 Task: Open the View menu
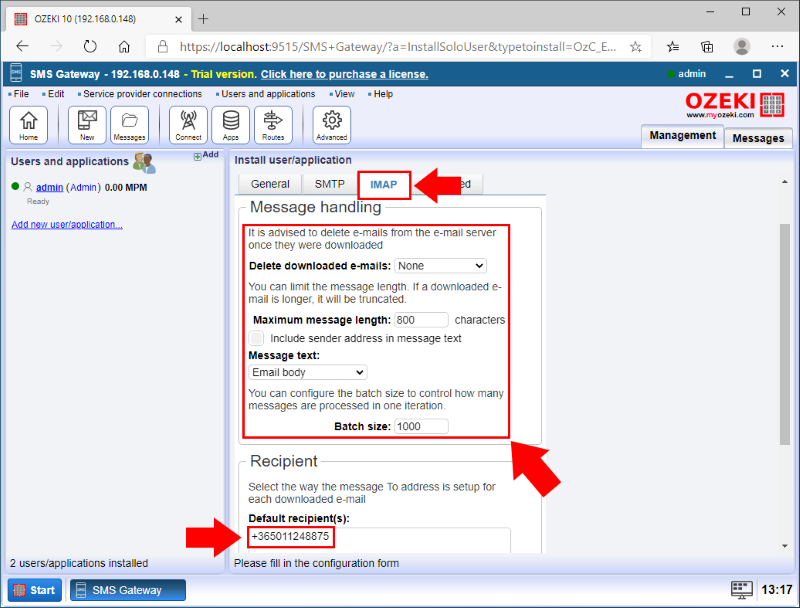pyautogui.click(x=344, y=94)
